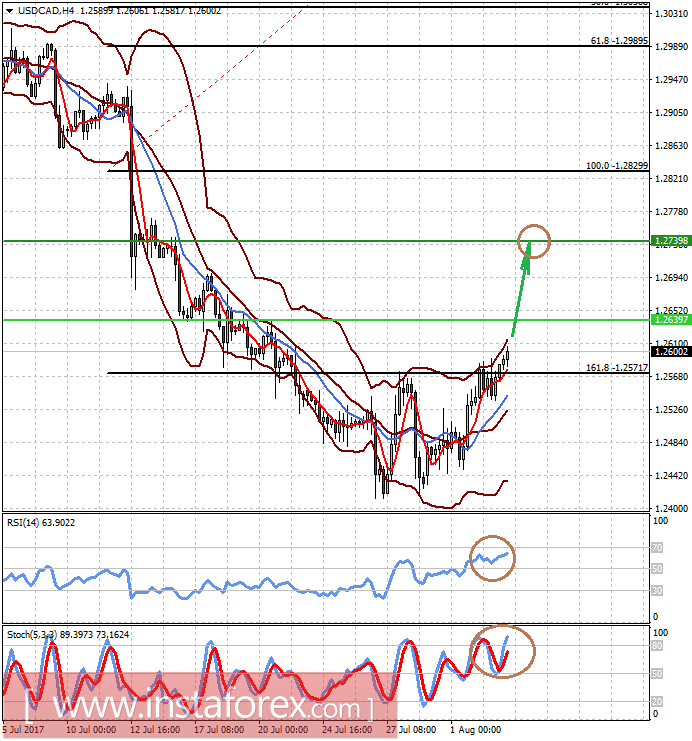The height and width of the screenshot is (741, 692).
Task: Click the RSI panel 70 level label
Action: click(657, 548)
